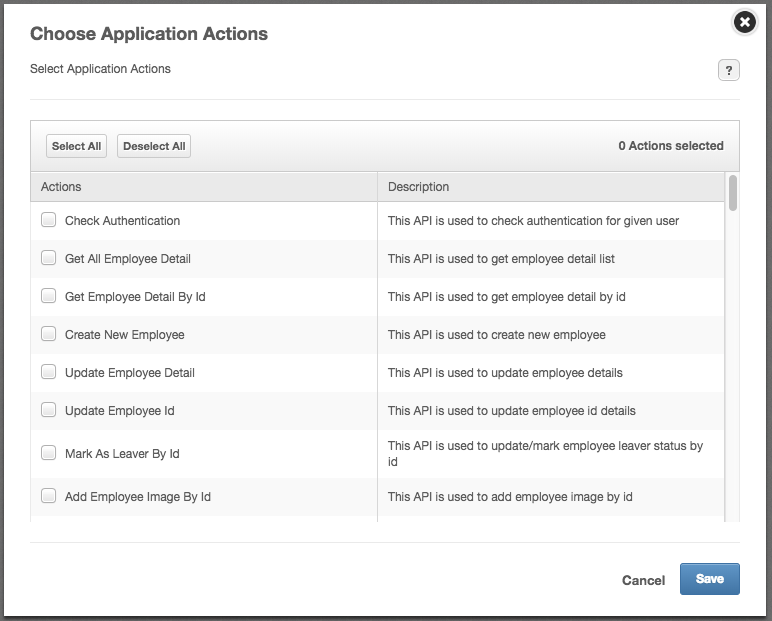The height and width of the screenshot is (621, 772).
Task: Tick the Get All Employee Detail checkbox
Action: [x=48, y=258]
